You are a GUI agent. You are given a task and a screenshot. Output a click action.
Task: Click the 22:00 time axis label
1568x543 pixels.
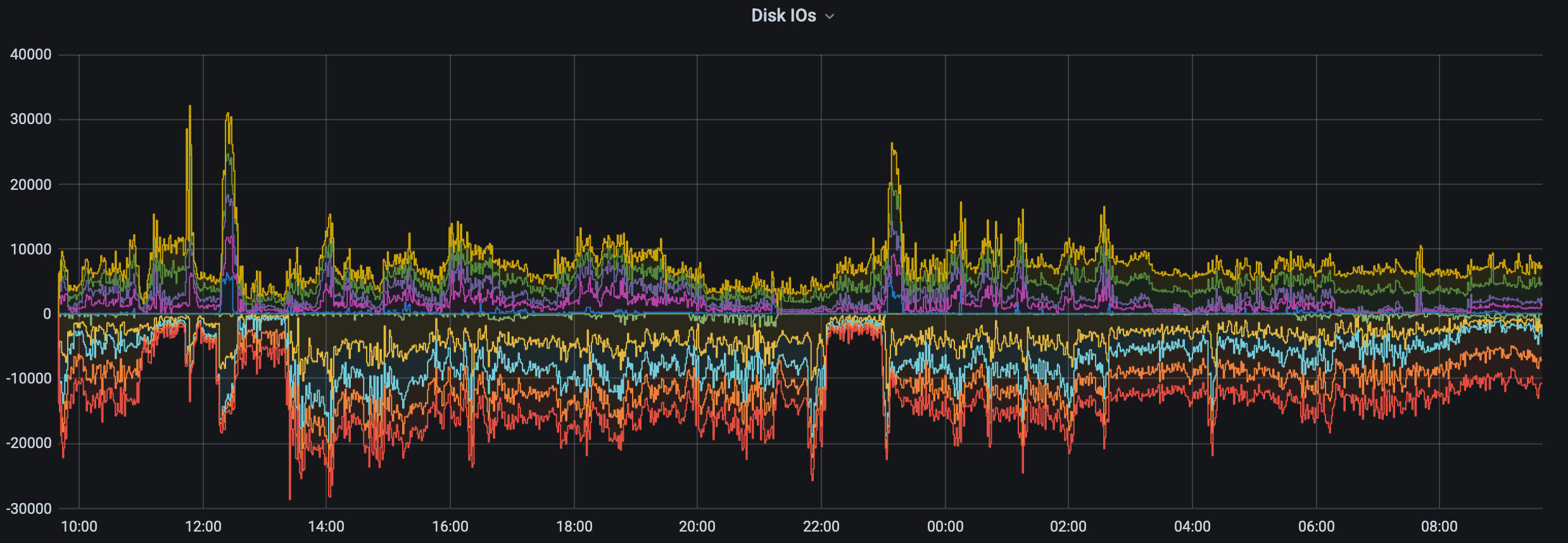coord(821,527)
